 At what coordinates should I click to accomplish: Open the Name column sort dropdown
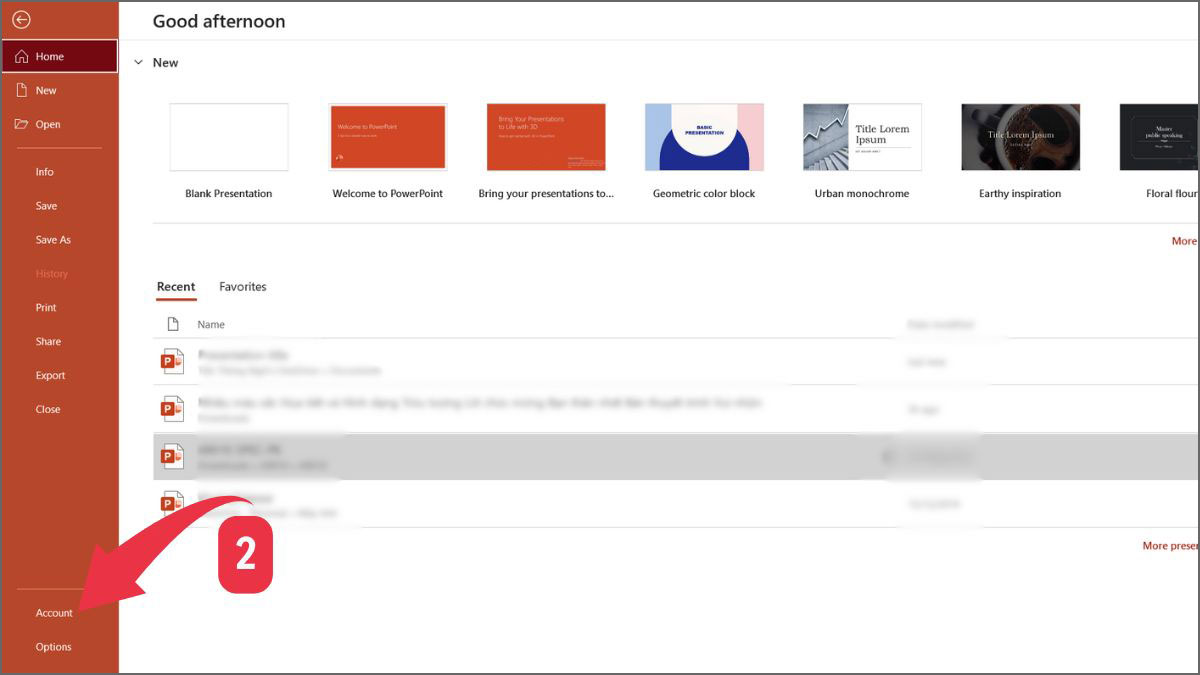click(210, 323)
